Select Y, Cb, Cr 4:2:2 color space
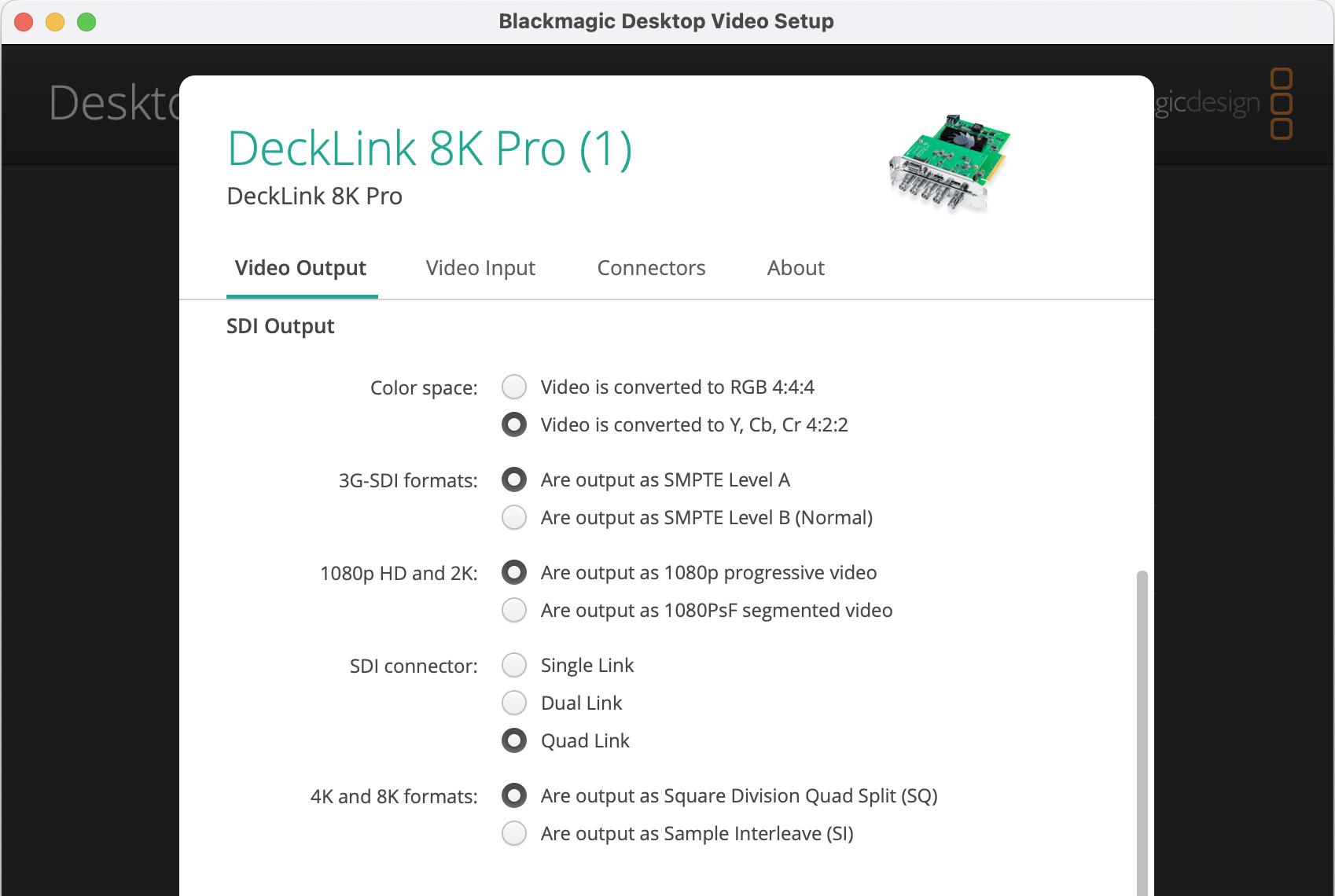The height and width of the screenshot is (896, 1335). pos(514,424)
